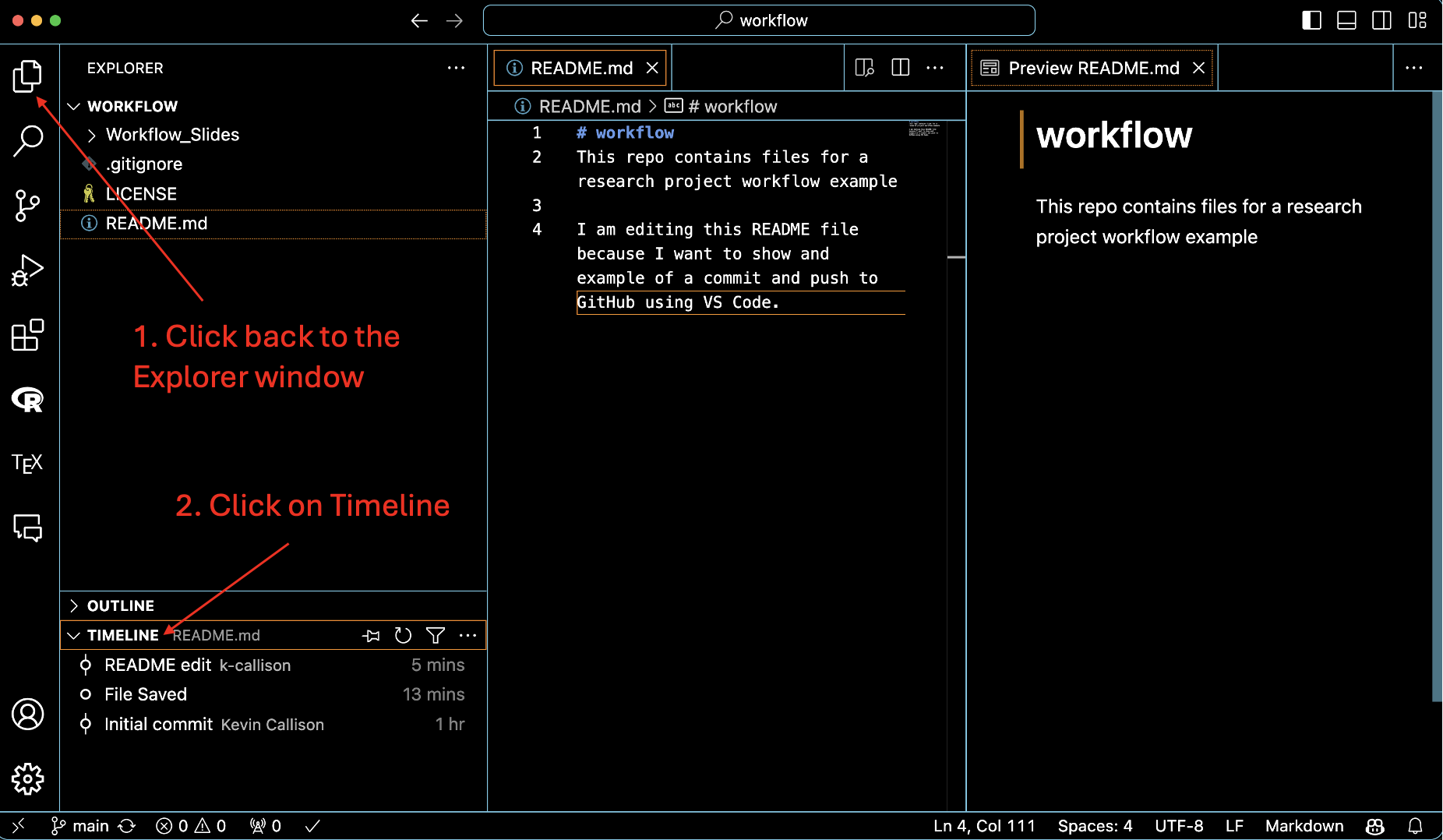Open 'Initial commit' timeline entry
The image size is (1443, 840).
click(x=273, y=724)
